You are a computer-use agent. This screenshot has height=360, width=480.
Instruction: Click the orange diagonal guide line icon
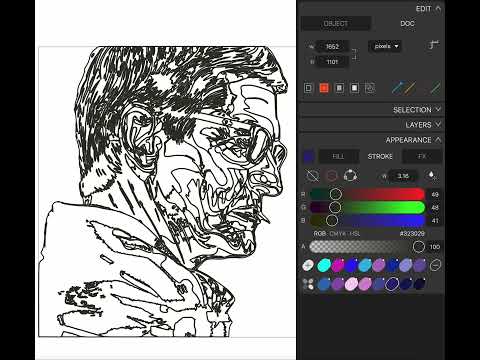click(410, 88)
